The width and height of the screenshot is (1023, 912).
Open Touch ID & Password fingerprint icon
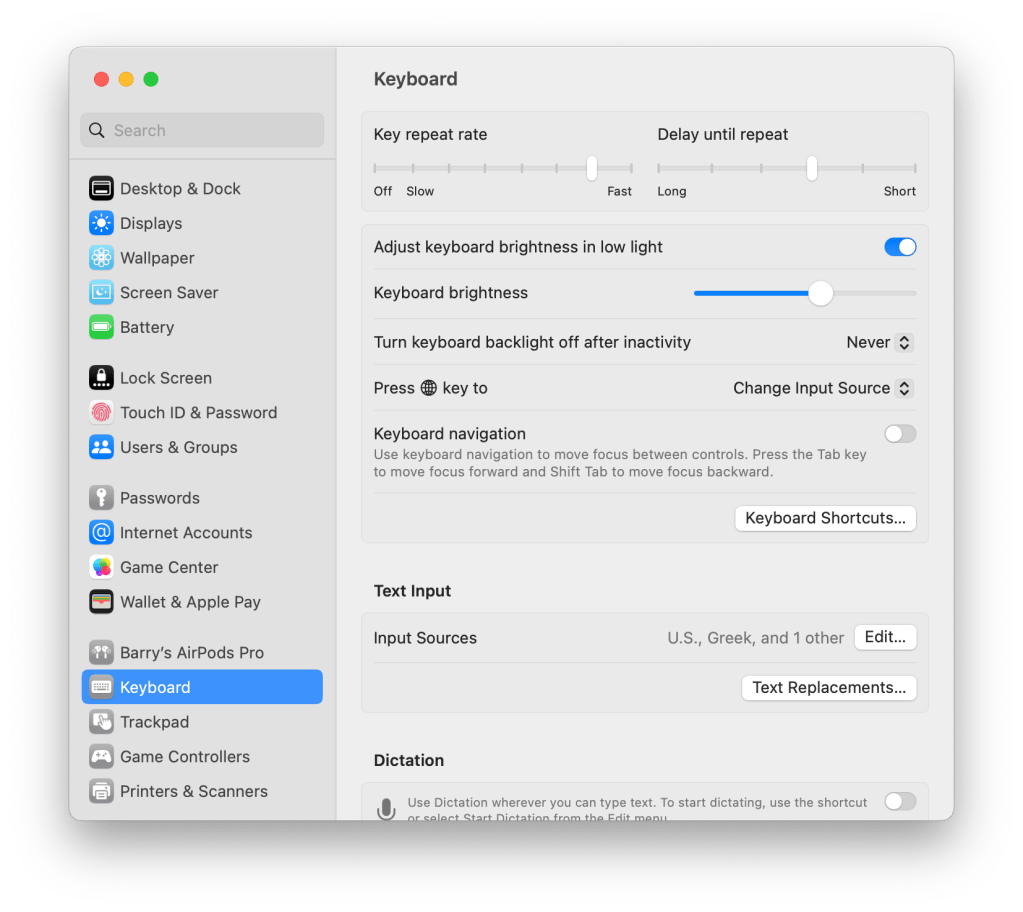coord(101,412)
